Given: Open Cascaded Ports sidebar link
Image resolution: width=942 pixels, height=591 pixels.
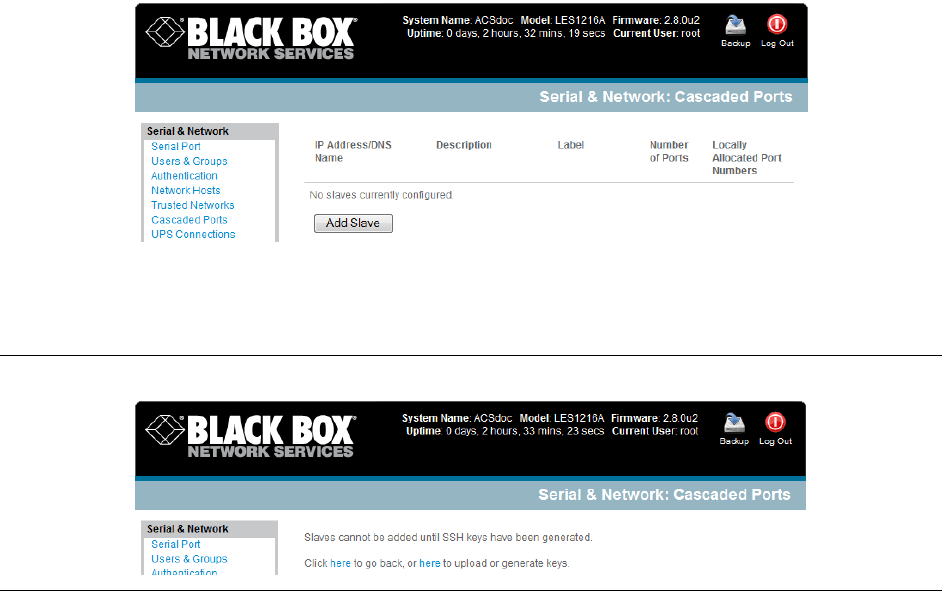Looking at the screenshot, I should pos(189,220).
